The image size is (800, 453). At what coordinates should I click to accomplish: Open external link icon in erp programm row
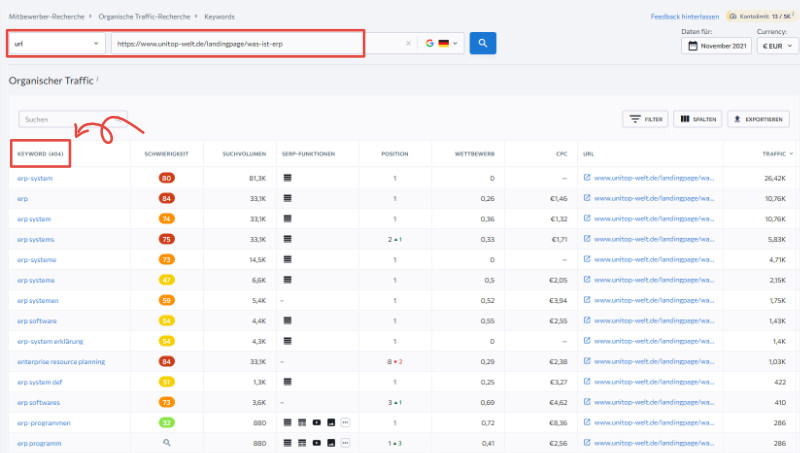coord(587,443)
